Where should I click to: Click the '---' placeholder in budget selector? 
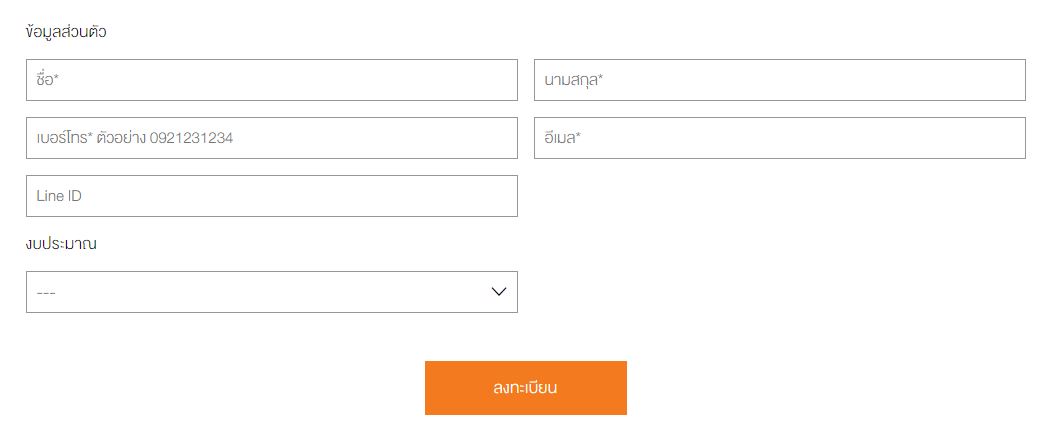tap(46, 292)
